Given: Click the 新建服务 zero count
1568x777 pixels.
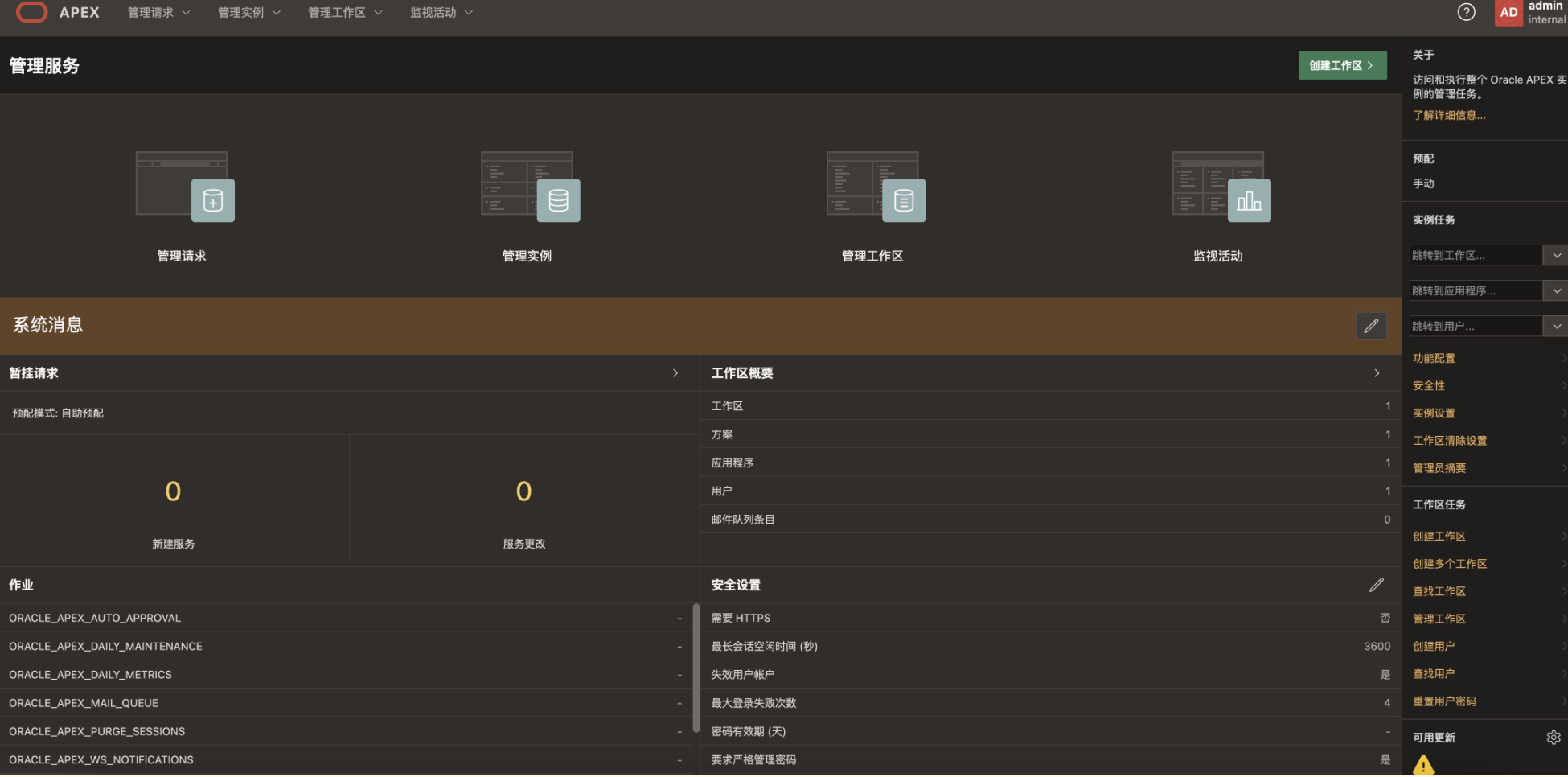Looking at the screenshot, I should coord(173,491).
